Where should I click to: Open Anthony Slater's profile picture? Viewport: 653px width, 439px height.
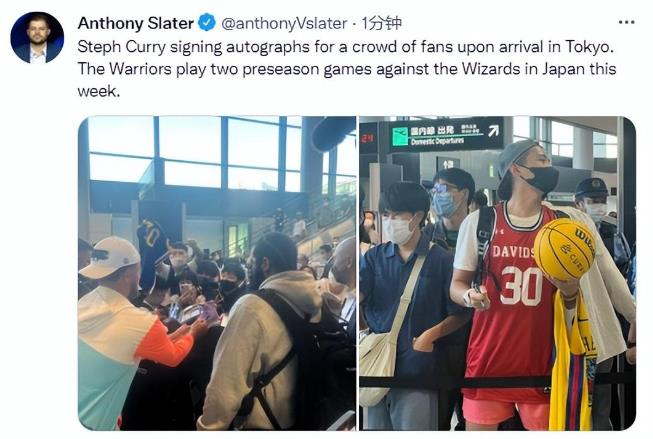tap(37, 37)
